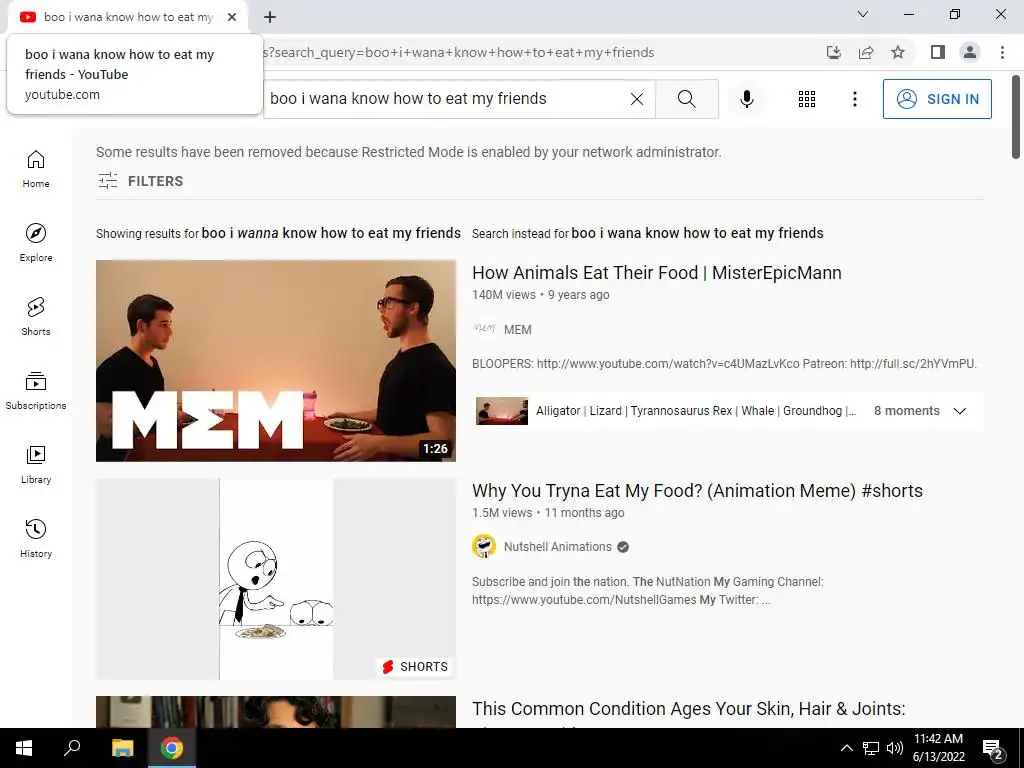
Task: Open Chrome tab search dropdown
Action: tap(863, 14)
